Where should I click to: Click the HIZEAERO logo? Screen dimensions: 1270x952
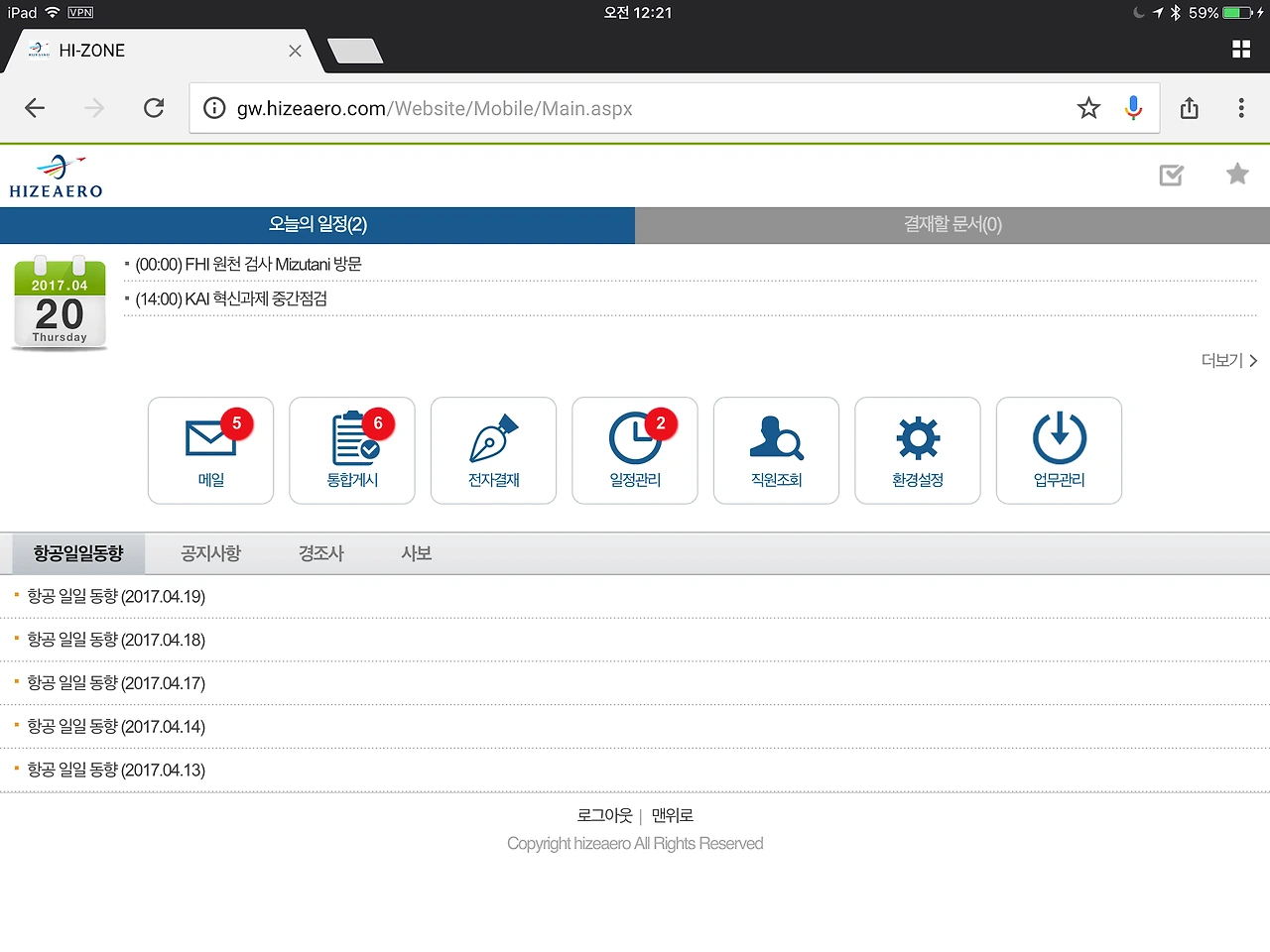tap(57, 177)
